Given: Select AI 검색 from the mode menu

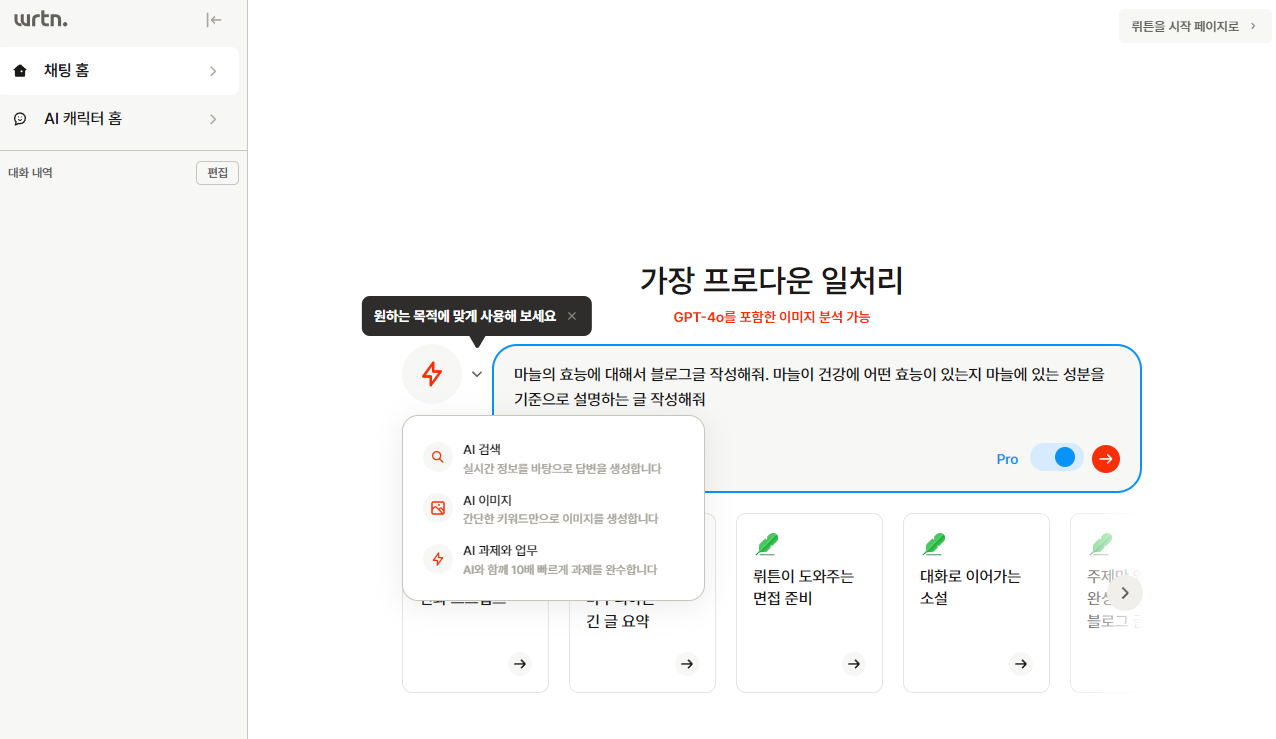Looking at the screenshot, I should (x=553, y=458).
